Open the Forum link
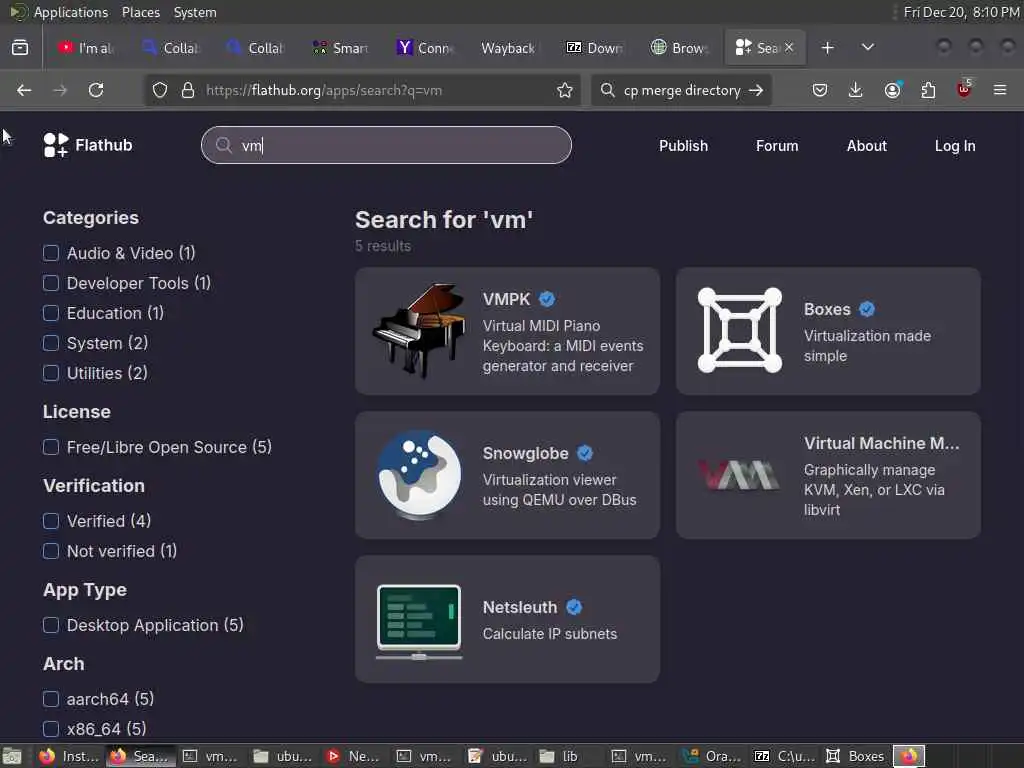The height and width of the screenshot is (768, 1024). pyautogui.click(x=777, y=146)
